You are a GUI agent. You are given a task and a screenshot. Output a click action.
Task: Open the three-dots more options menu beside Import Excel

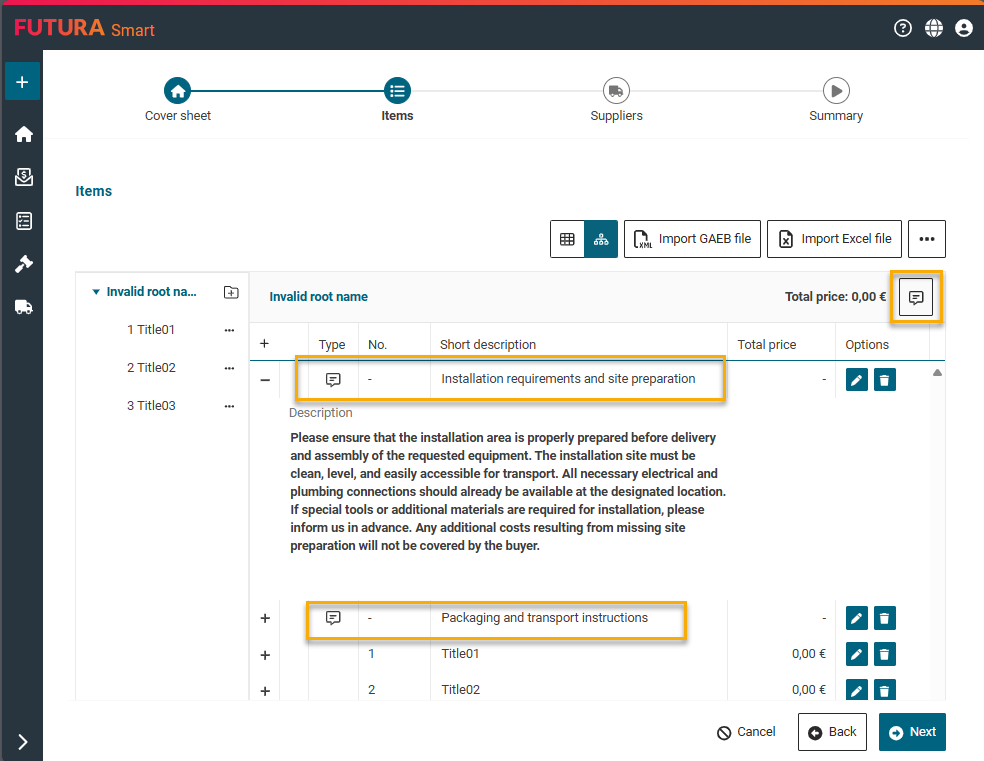pos(926,239)
